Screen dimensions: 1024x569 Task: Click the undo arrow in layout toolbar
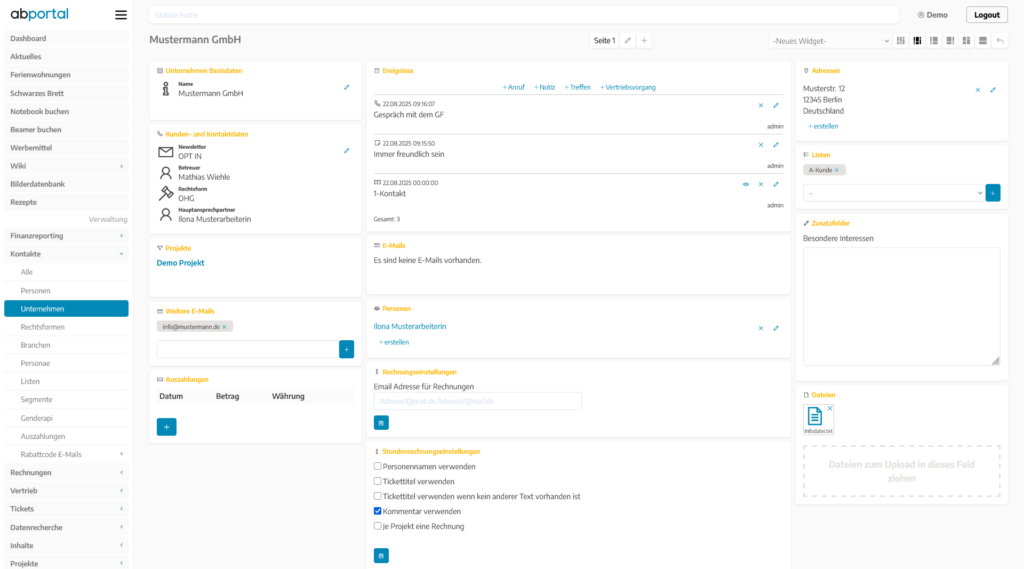pyautogui.click(x=1000, y=41)
